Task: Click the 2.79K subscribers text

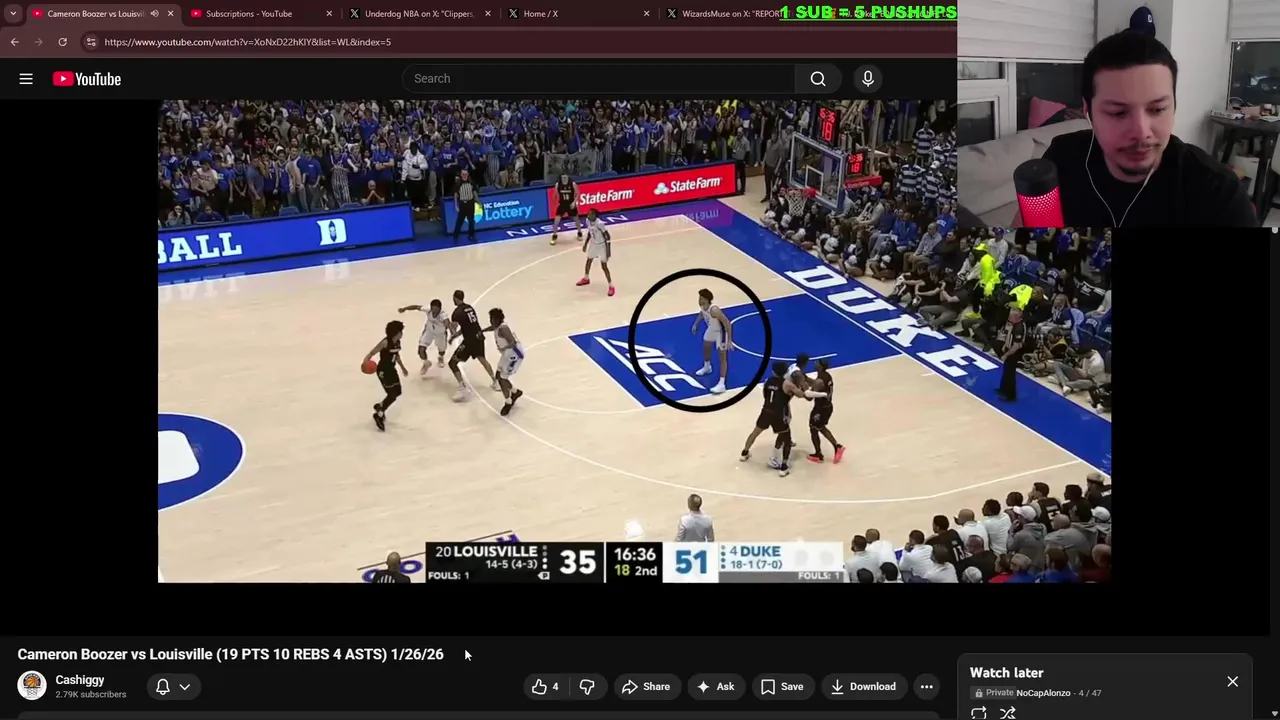Action: [91, 695]
